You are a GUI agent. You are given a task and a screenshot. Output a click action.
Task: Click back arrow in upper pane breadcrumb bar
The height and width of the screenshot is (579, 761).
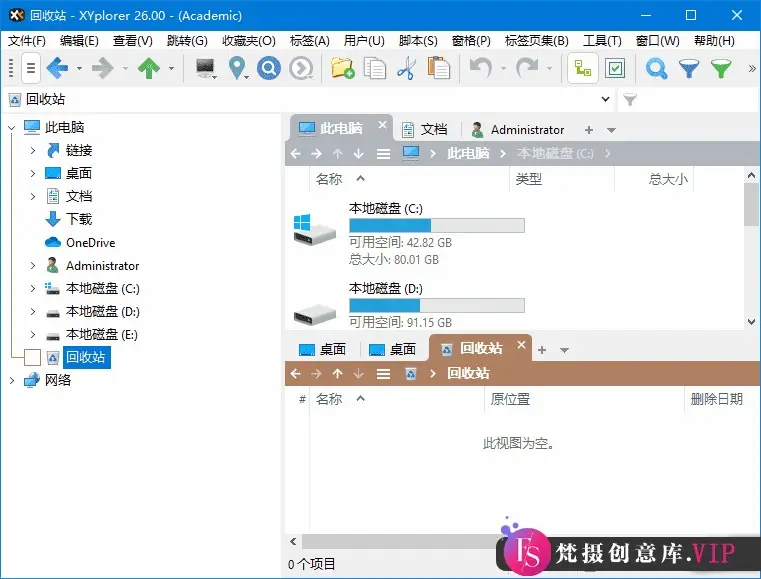[296, 154]
